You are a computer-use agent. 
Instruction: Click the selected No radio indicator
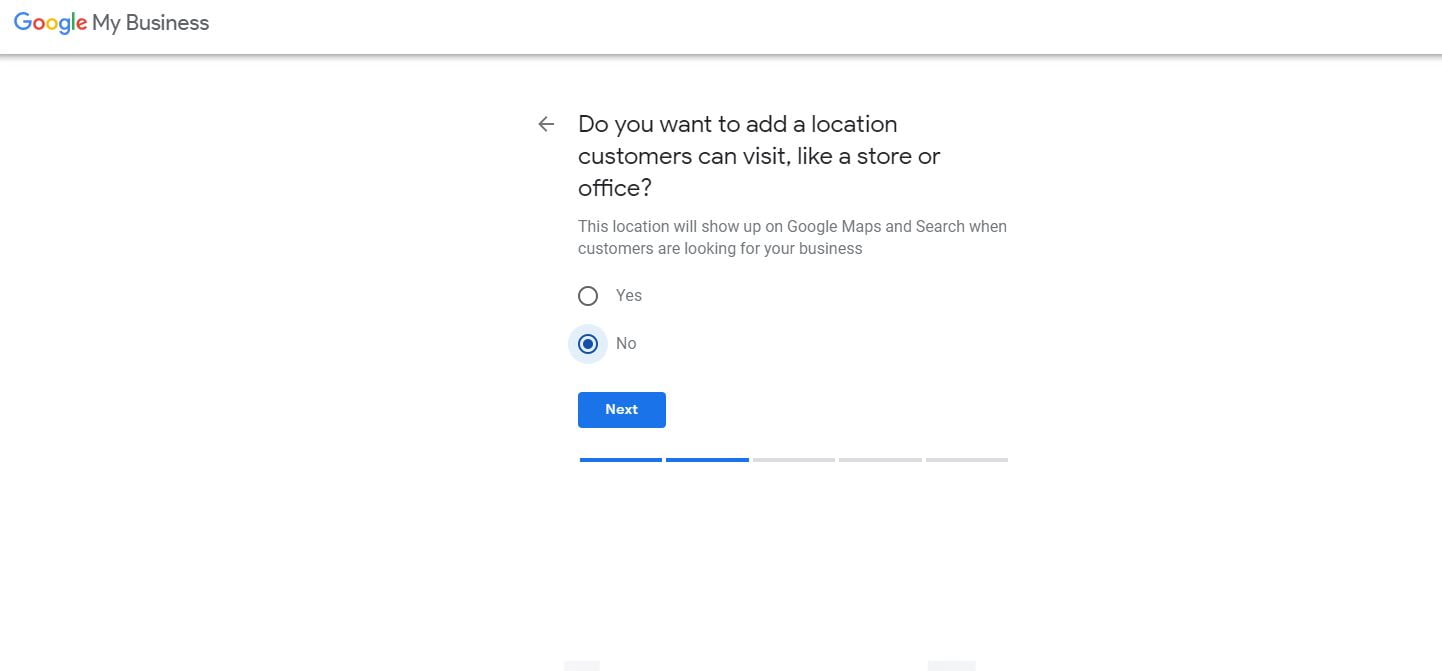[x=588, y=343]
